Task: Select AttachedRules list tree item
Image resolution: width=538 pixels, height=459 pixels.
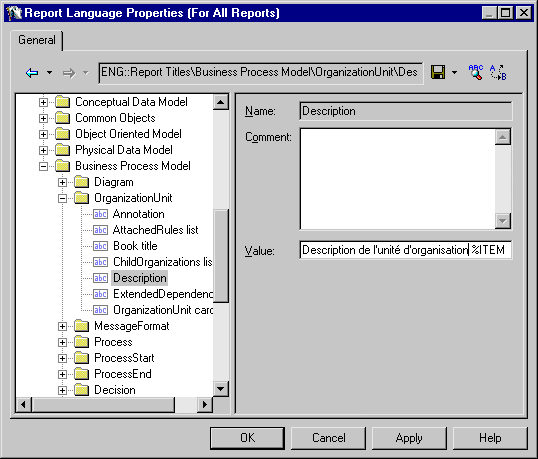Action: [x=155, y=230]
